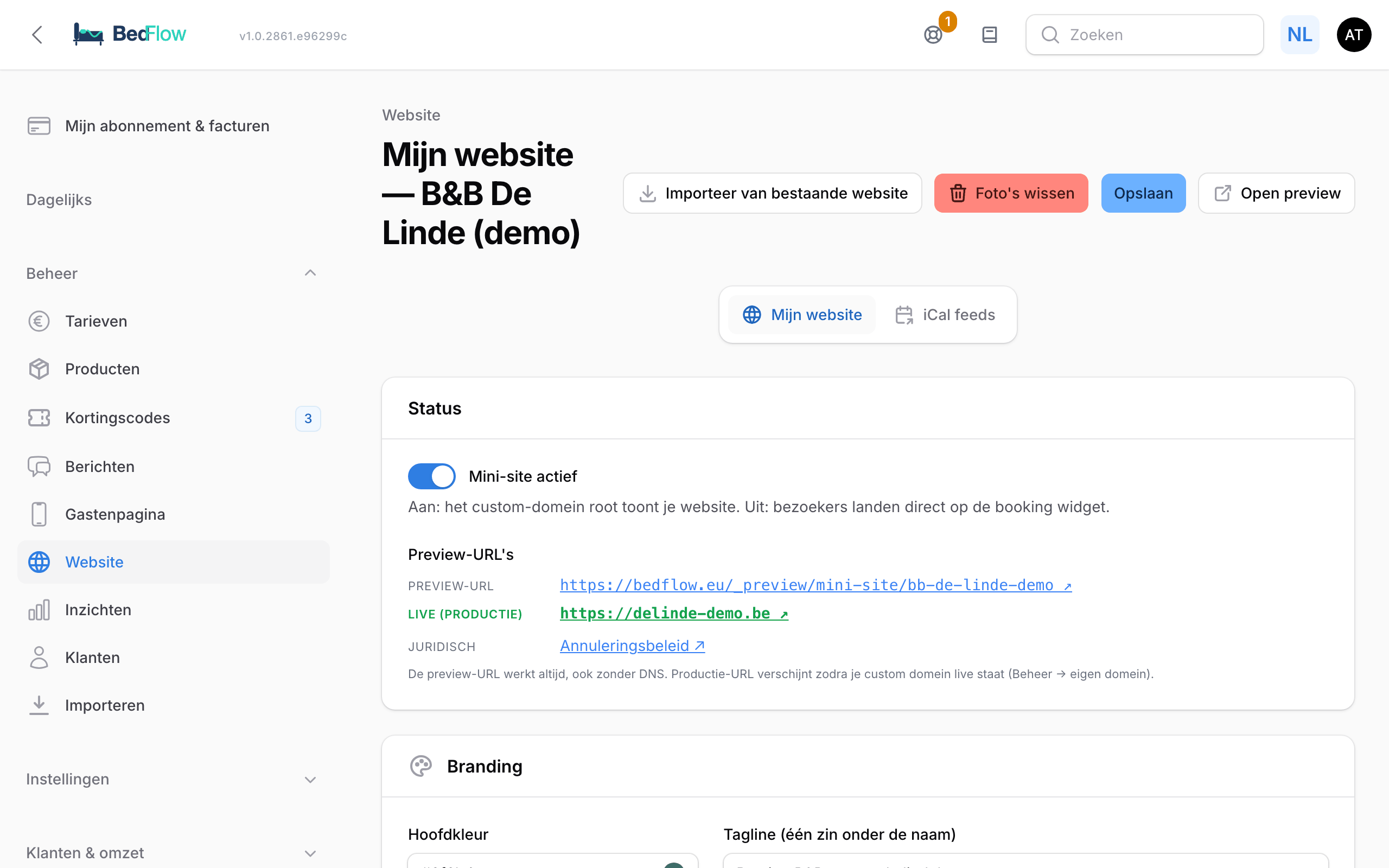This screenshot has height=868, width=1389.
Task: Open the documentation book icon
Action: click(x=990, y=35)
